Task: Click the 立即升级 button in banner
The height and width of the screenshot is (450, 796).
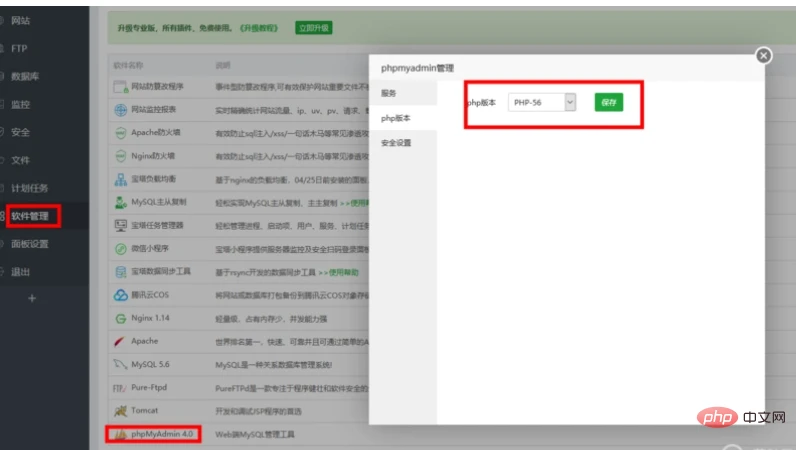Action: coord(314,28)
